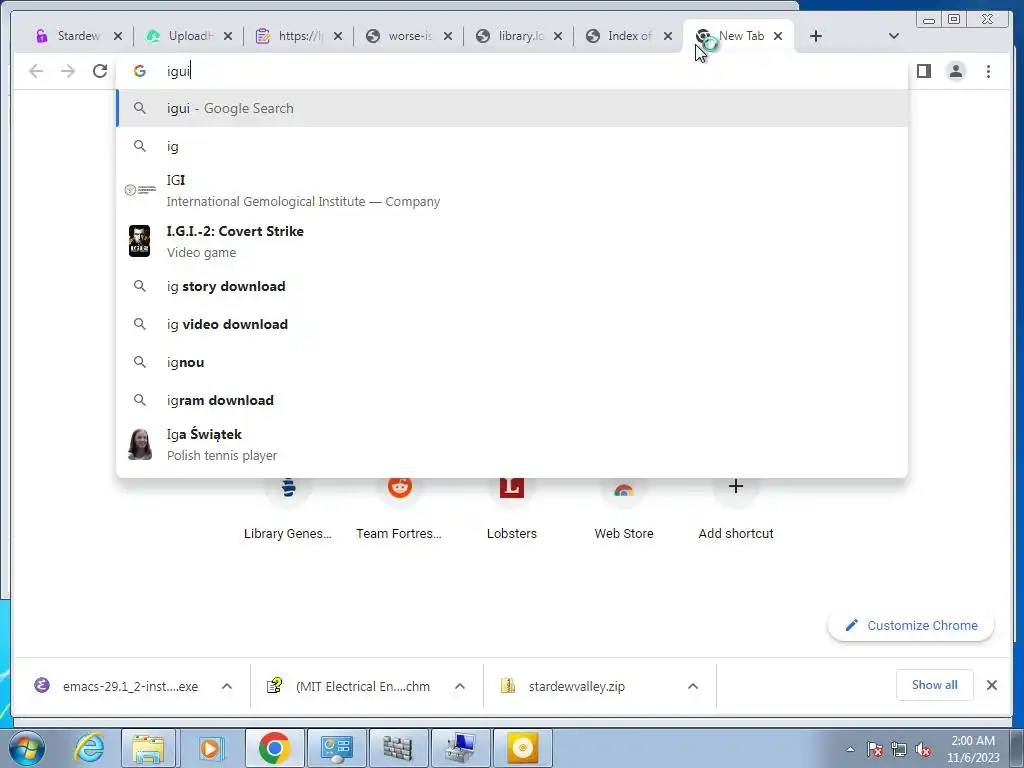The width and height of the screenshot is (1024, 768).
Task: Choose the Iga Świątek suggestion
Action: pos(512,445)
